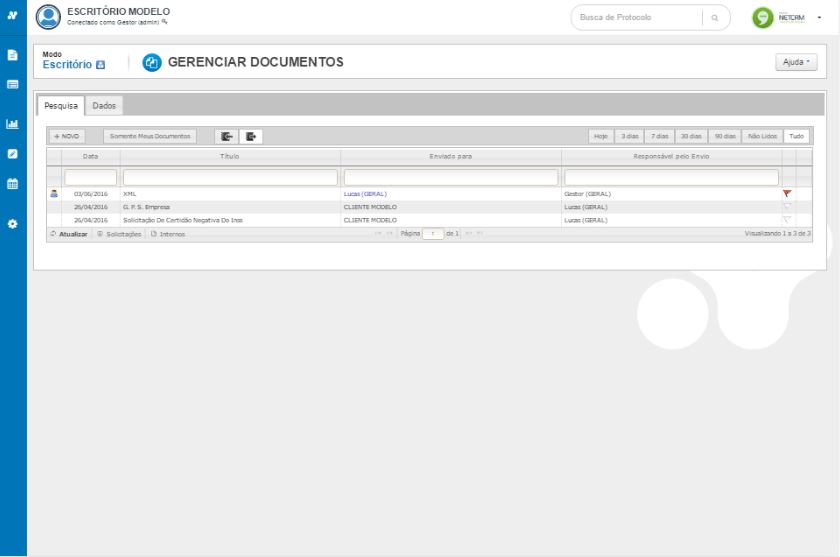This screenshot has height=557, width=840.
Task: Open the Ajuda dropdown
Action: pyautogui.click(x=796, y=62)
